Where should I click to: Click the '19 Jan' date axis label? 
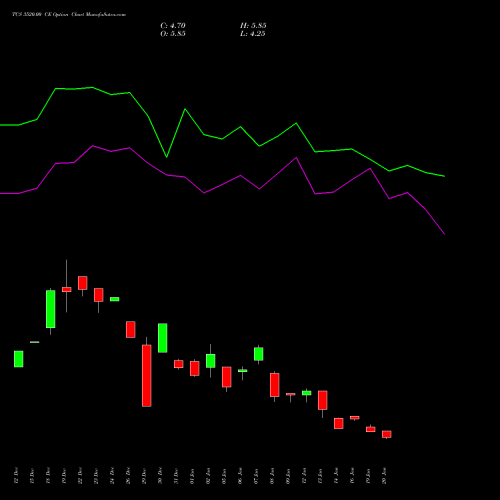coord(368,476)
